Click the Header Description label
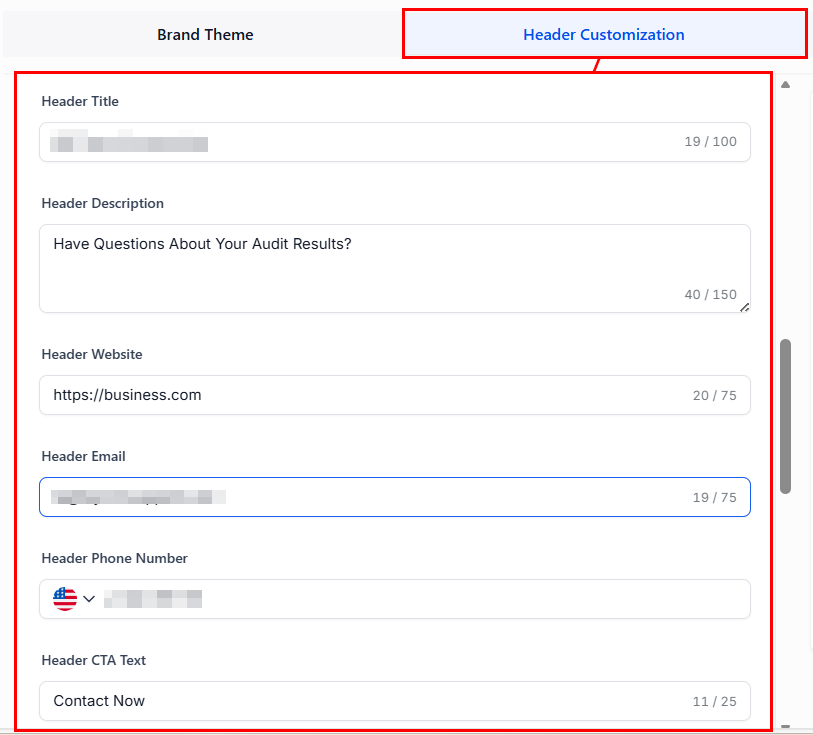The image size is (813, 735). pyautogui.click(x=103, y=203)
